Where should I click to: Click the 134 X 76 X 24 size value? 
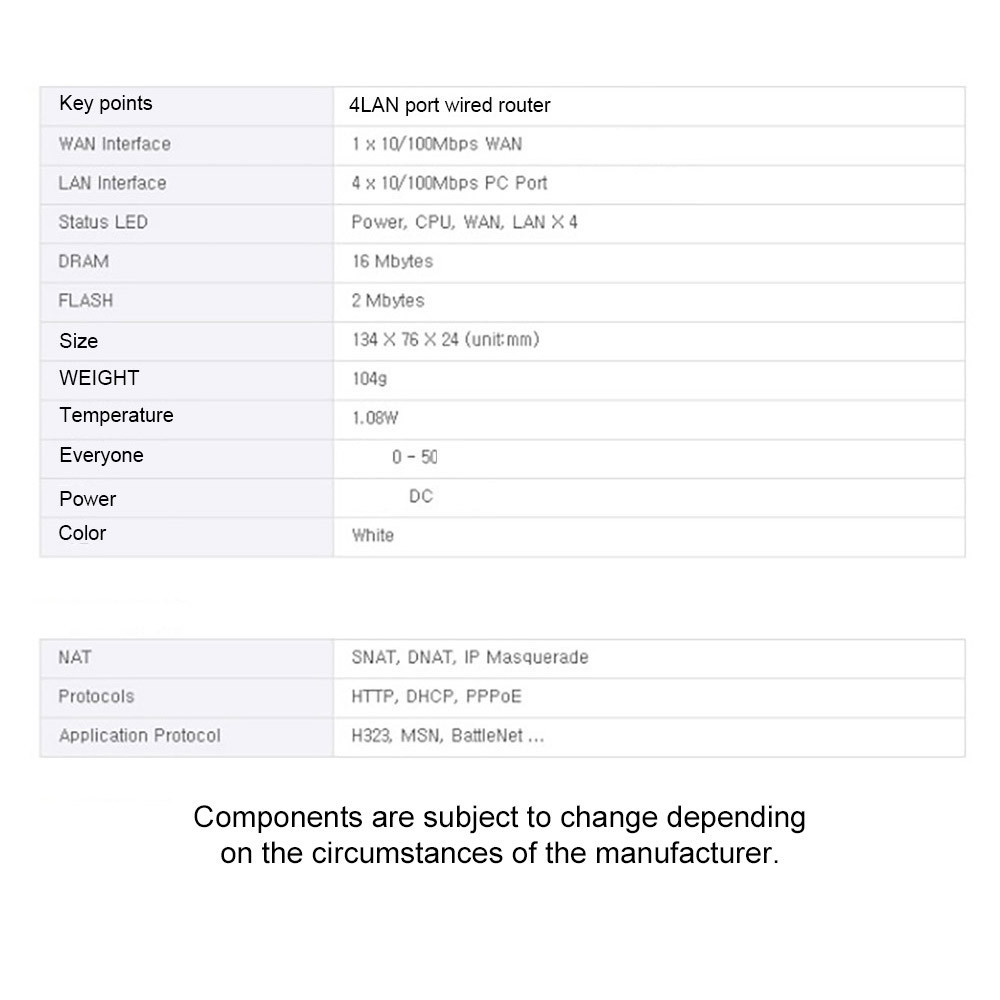pos(445,340)
